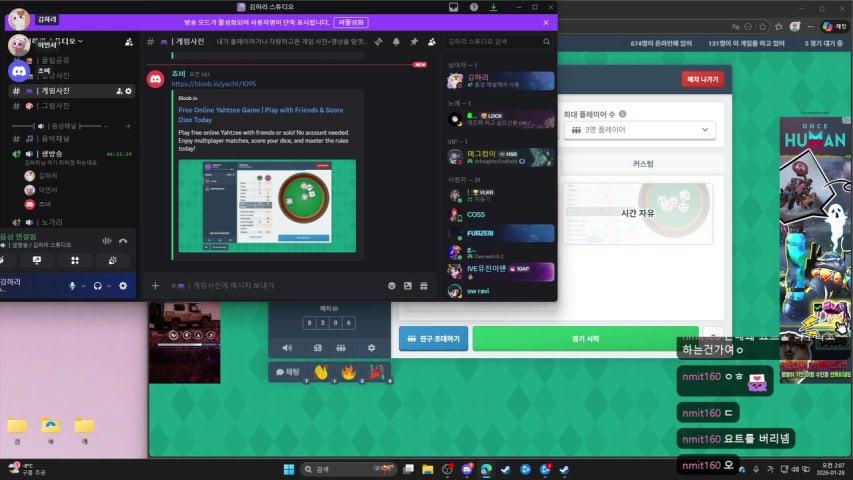
Task: Open Discord user settings gear
Action: tap(123, 286)
